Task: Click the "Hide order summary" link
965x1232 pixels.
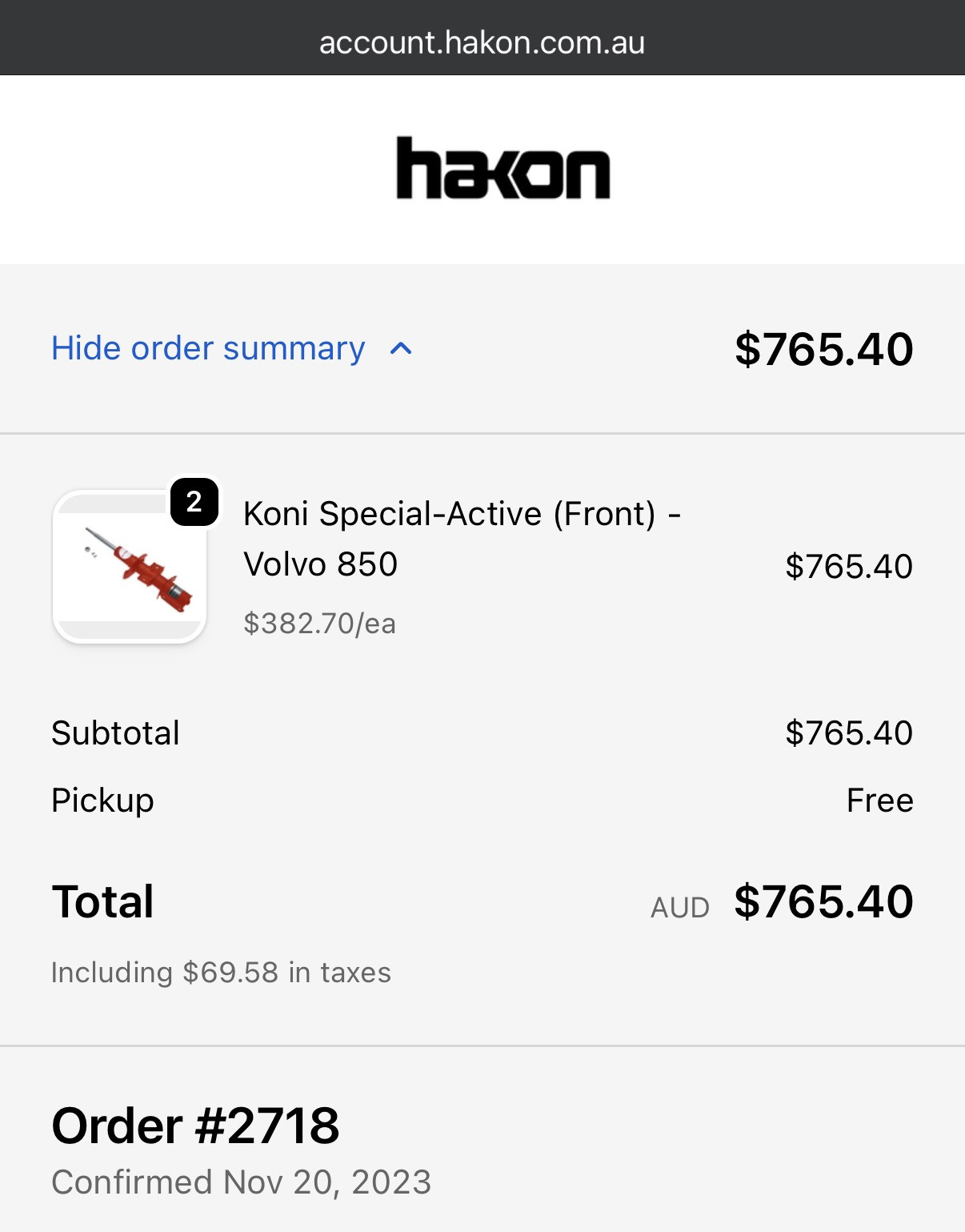Action: coord(208,349)
